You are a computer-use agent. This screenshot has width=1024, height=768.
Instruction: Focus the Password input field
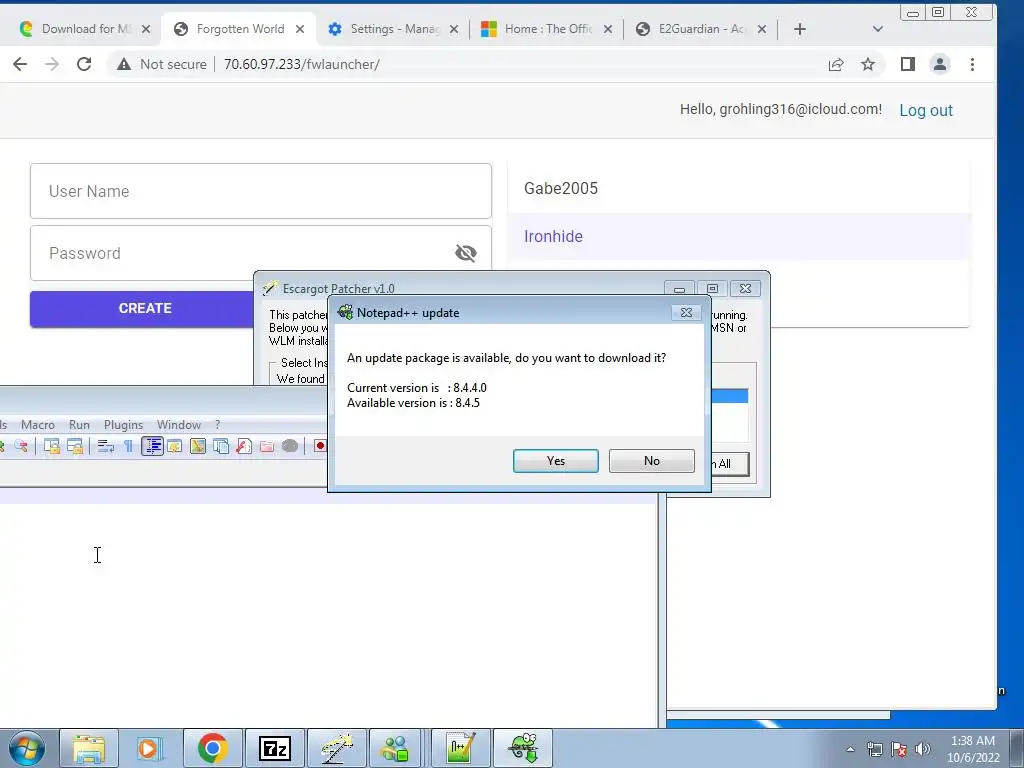[261, 253]
